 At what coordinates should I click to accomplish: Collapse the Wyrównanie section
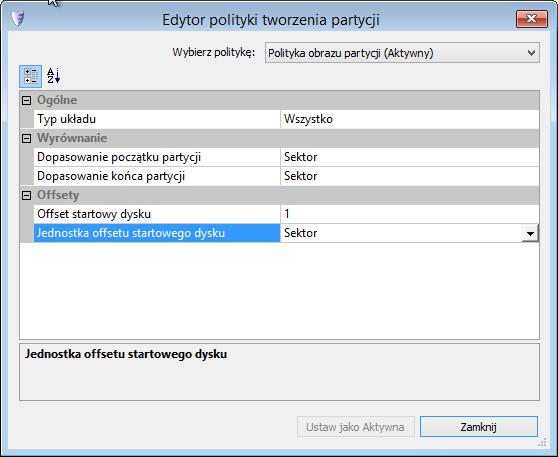pyautogui.click(x=26, y=138)
